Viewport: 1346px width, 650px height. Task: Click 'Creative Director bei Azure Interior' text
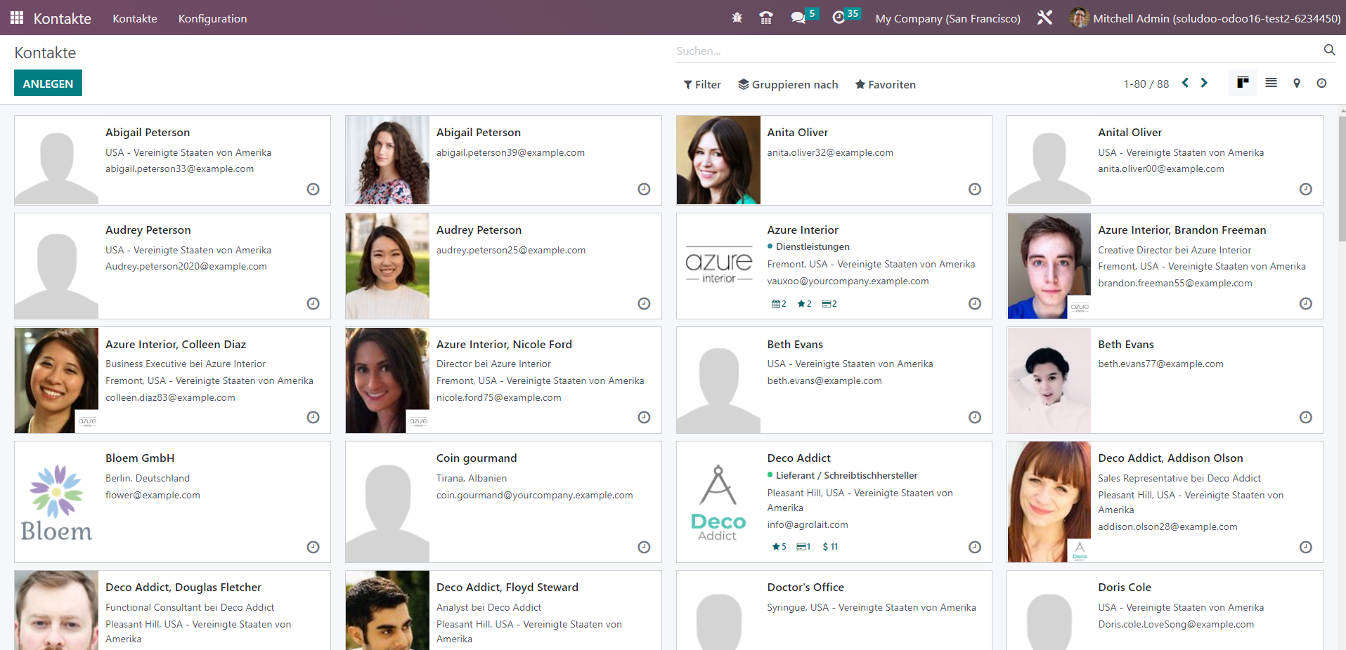pos(1175,251)
